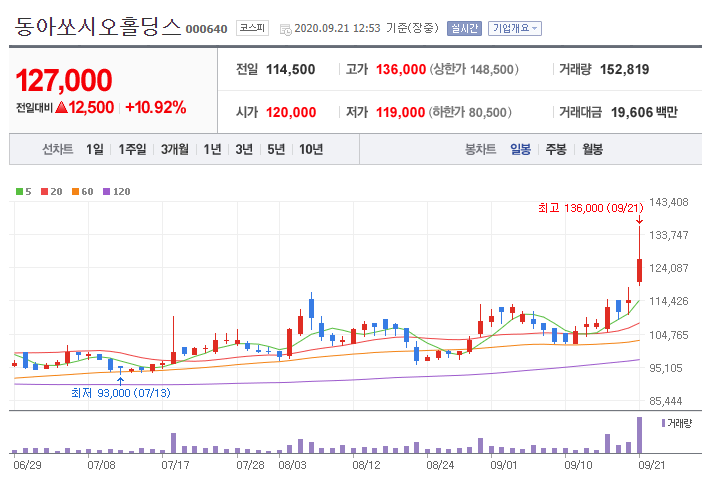Select the 3개월 line chart tab
The image size is (702, 486).
click(x=175, y=149)
